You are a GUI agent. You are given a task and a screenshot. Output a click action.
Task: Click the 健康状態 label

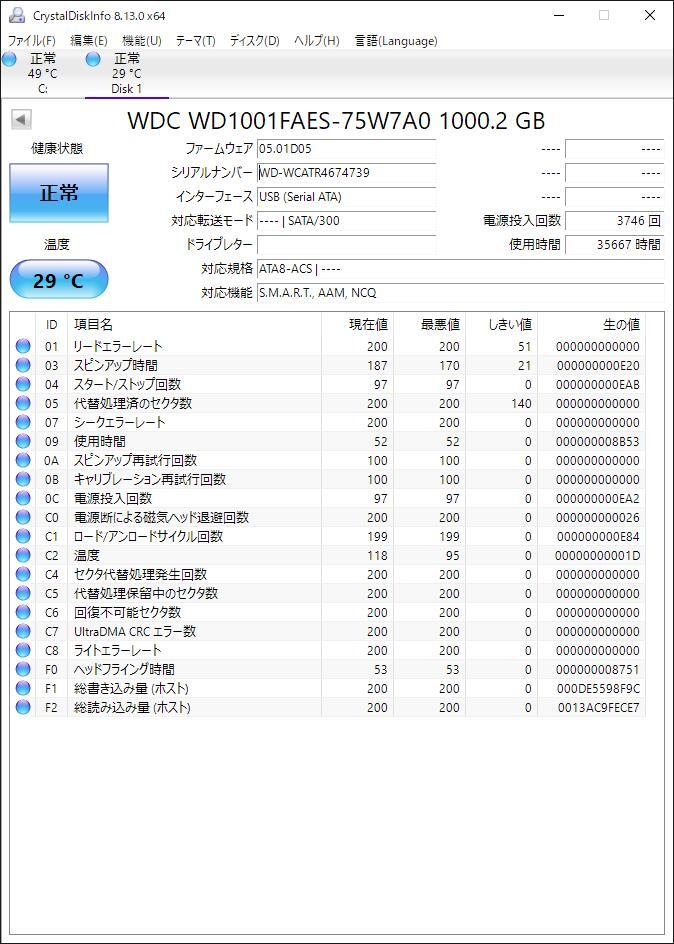(x=57, y=149)
